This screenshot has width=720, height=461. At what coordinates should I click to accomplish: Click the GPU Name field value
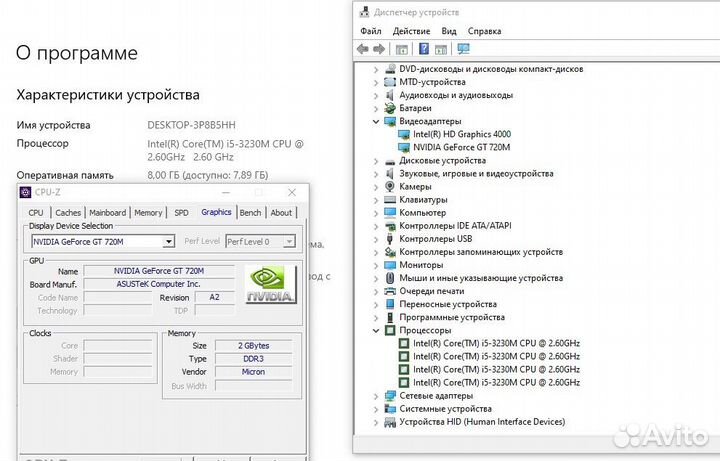pos(159,271)
